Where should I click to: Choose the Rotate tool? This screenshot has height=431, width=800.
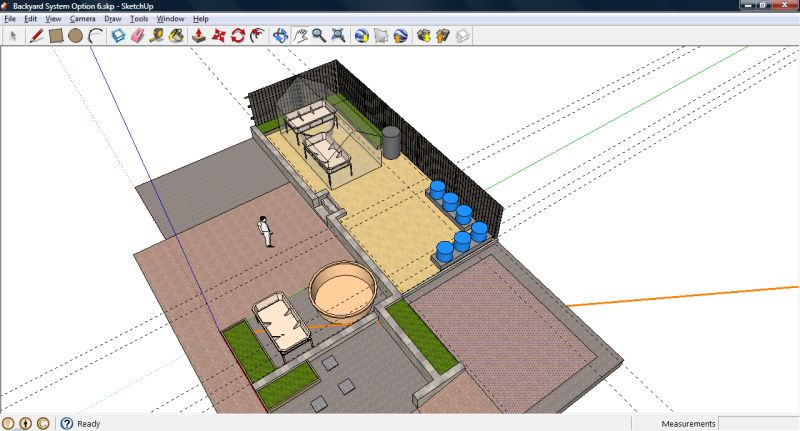(238, 36)
